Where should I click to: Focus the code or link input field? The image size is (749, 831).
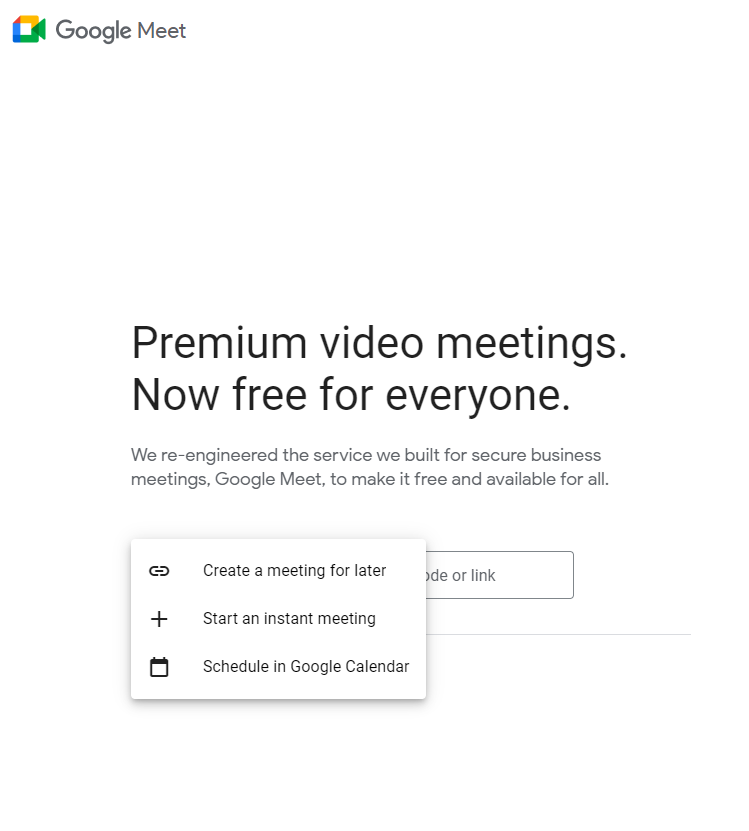tap(499, 575)
